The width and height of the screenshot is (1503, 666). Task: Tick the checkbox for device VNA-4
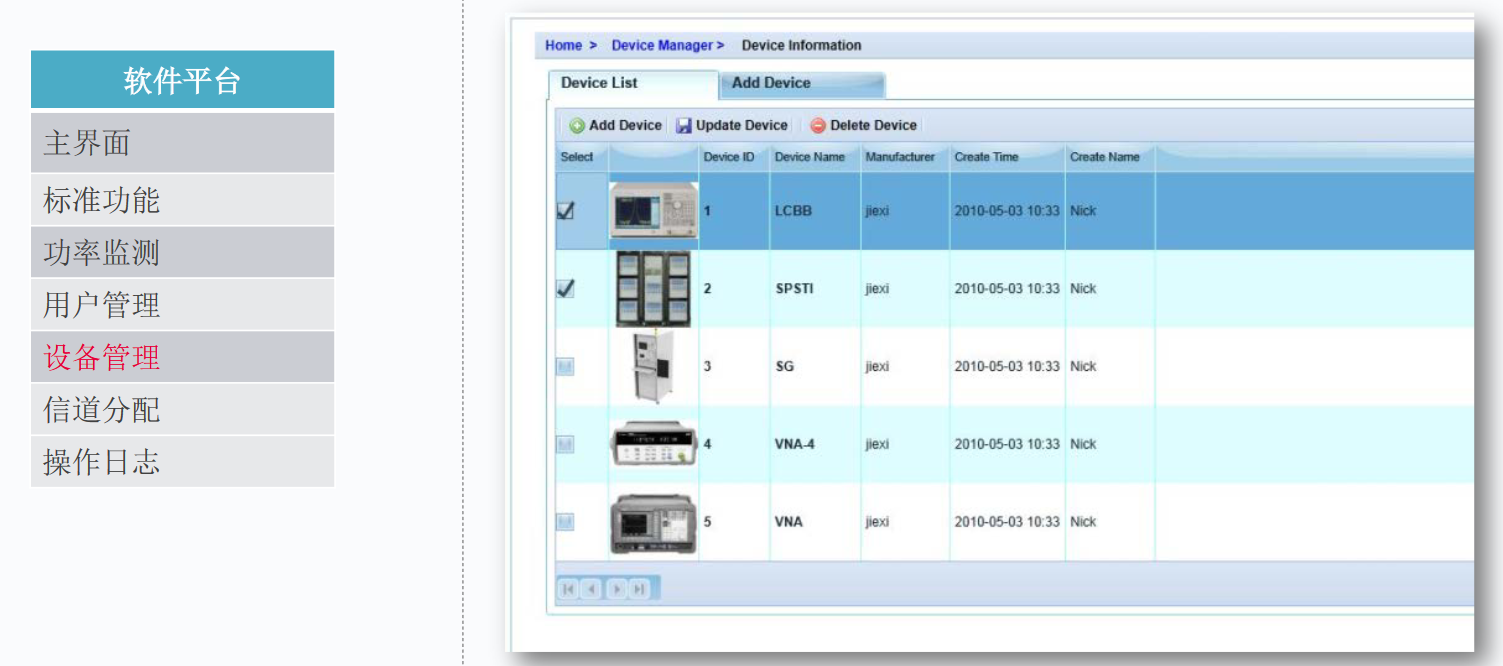tap(565, 444)
